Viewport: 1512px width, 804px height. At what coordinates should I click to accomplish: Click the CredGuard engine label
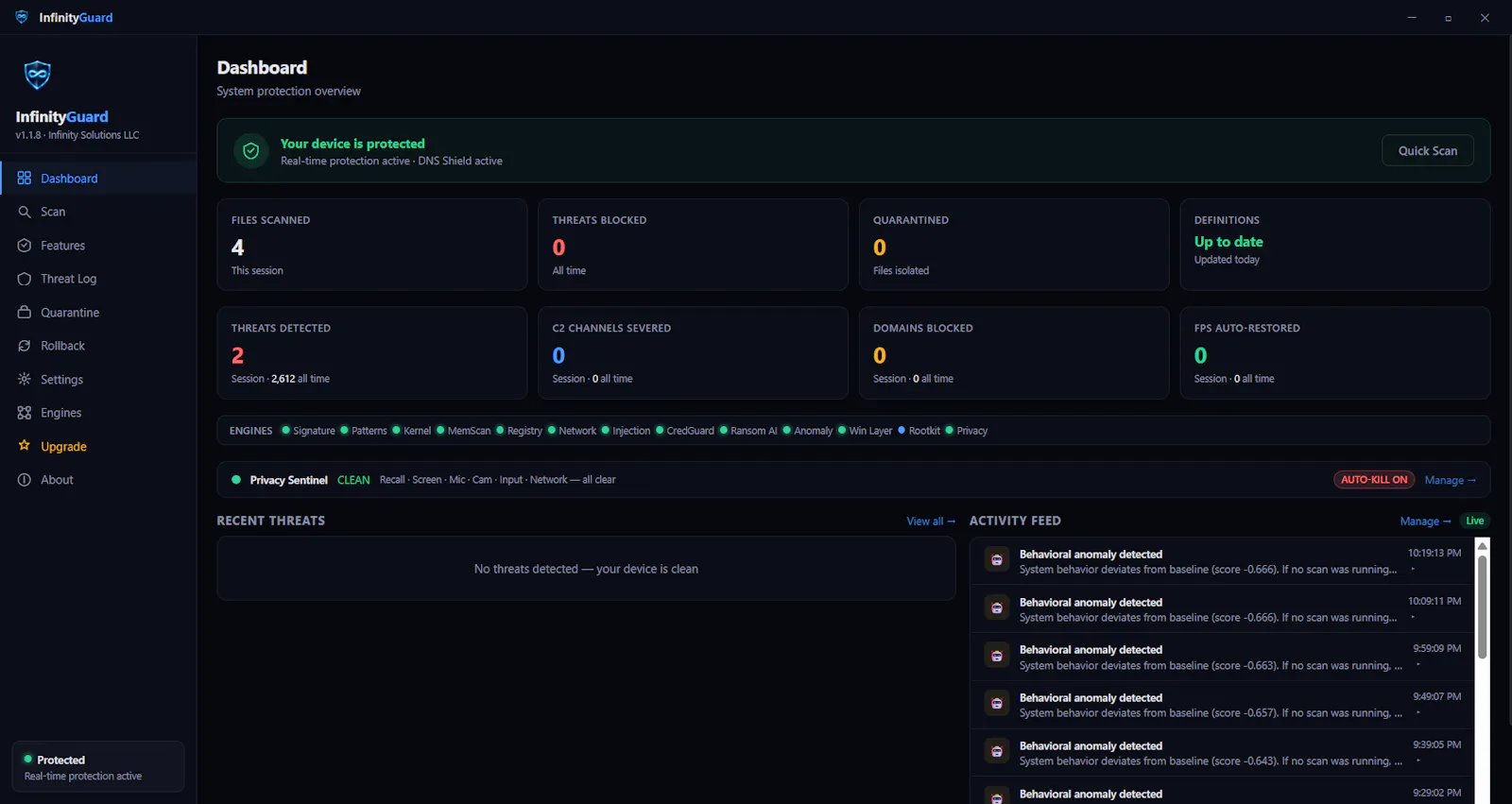tap(690, 431)
